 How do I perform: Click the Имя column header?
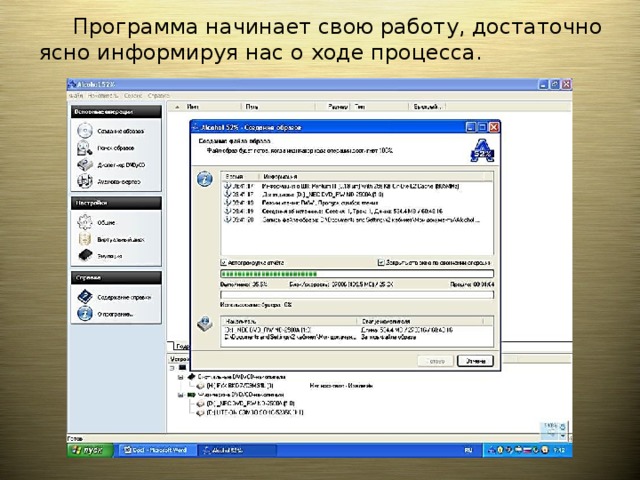(x=211, y=107)
